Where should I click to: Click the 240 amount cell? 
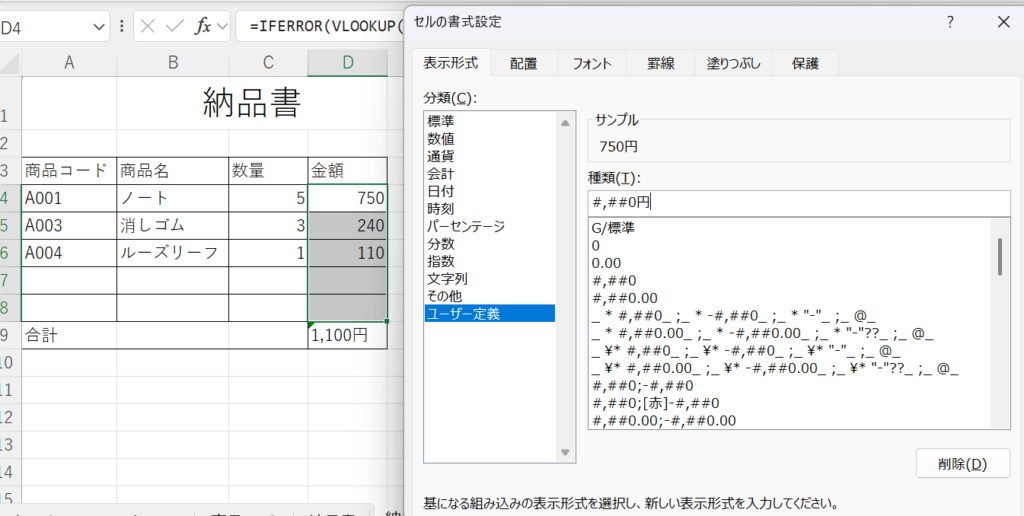[x=347, y=225]
